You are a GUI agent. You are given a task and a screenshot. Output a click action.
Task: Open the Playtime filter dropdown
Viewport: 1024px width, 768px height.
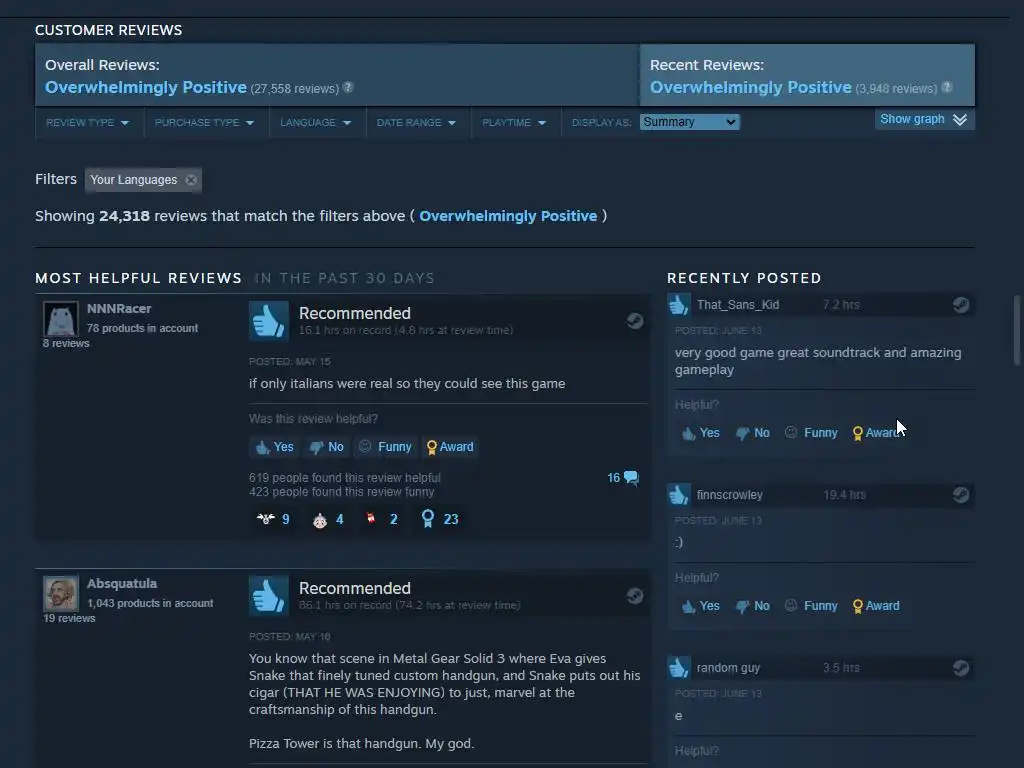point(514,123)
